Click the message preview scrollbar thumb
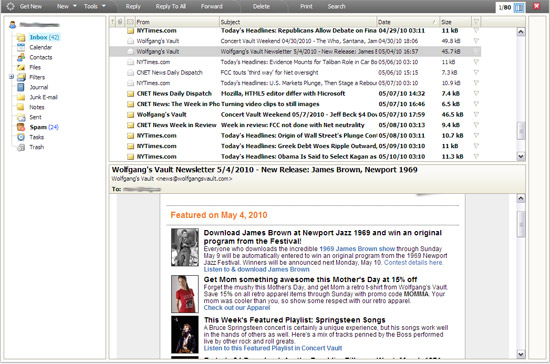Viewport: 550px width, 364px height. pos(521,224)
